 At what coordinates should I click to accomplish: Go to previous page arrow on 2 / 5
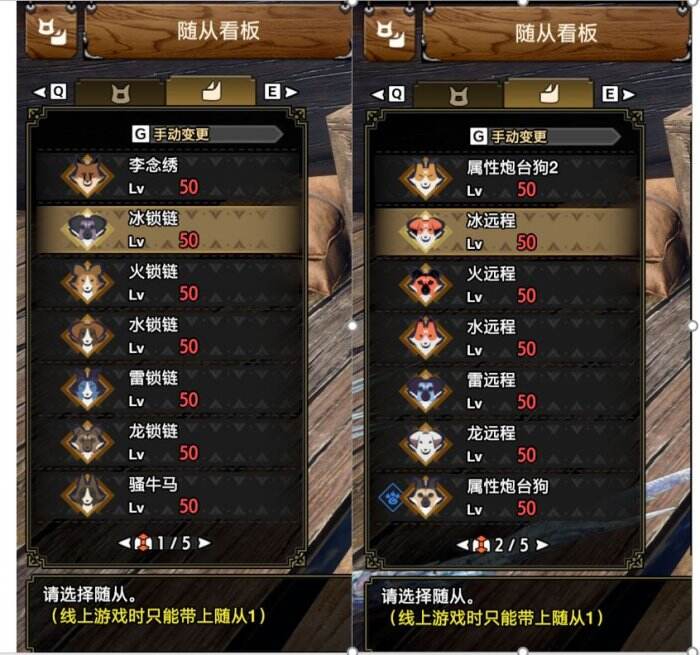click(x=463, y=545)
